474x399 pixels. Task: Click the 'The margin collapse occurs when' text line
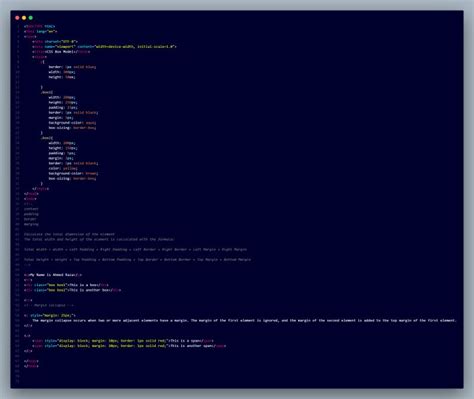(244, 320)
